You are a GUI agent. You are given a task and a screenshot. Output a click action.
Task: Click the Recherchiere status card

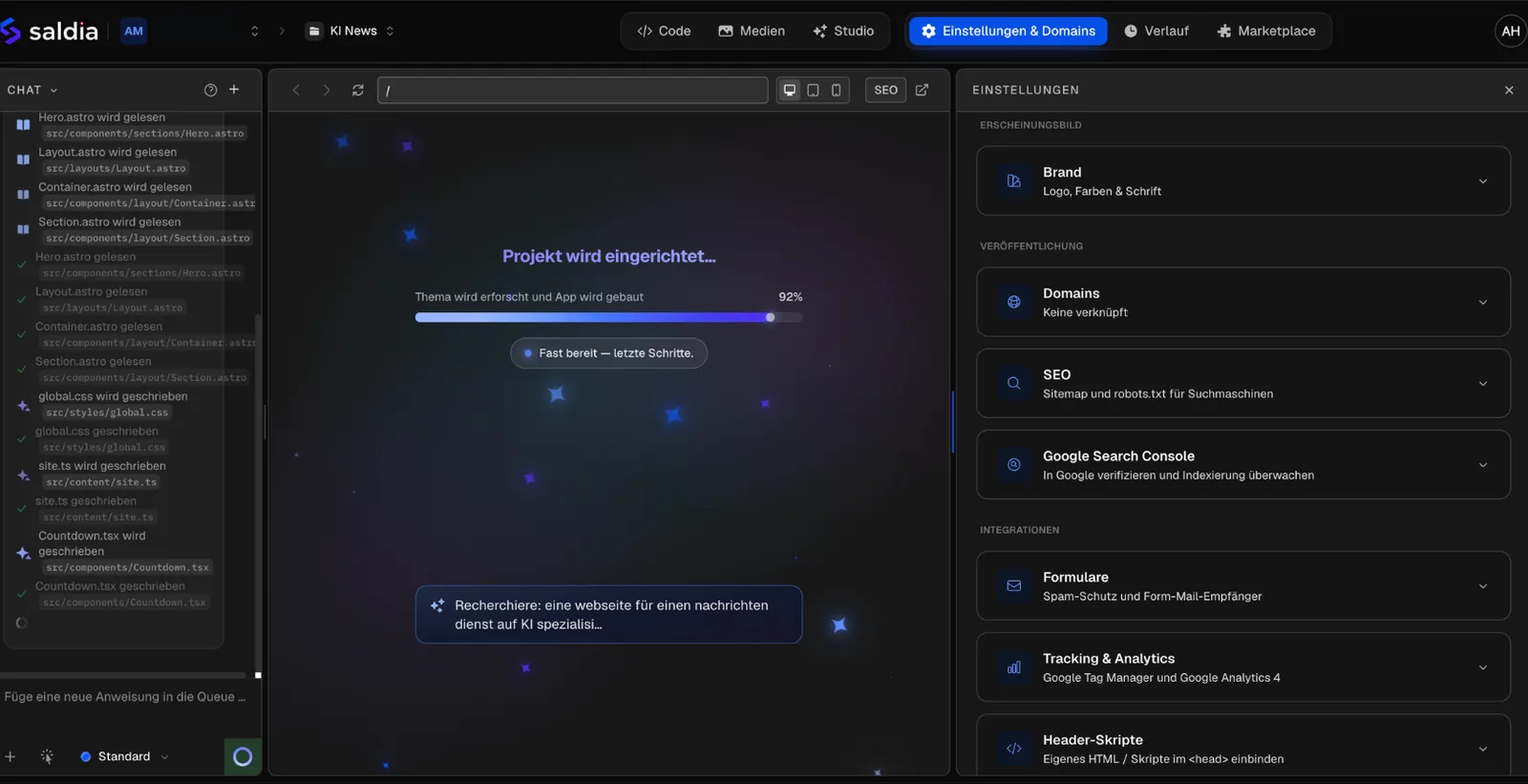608,614
